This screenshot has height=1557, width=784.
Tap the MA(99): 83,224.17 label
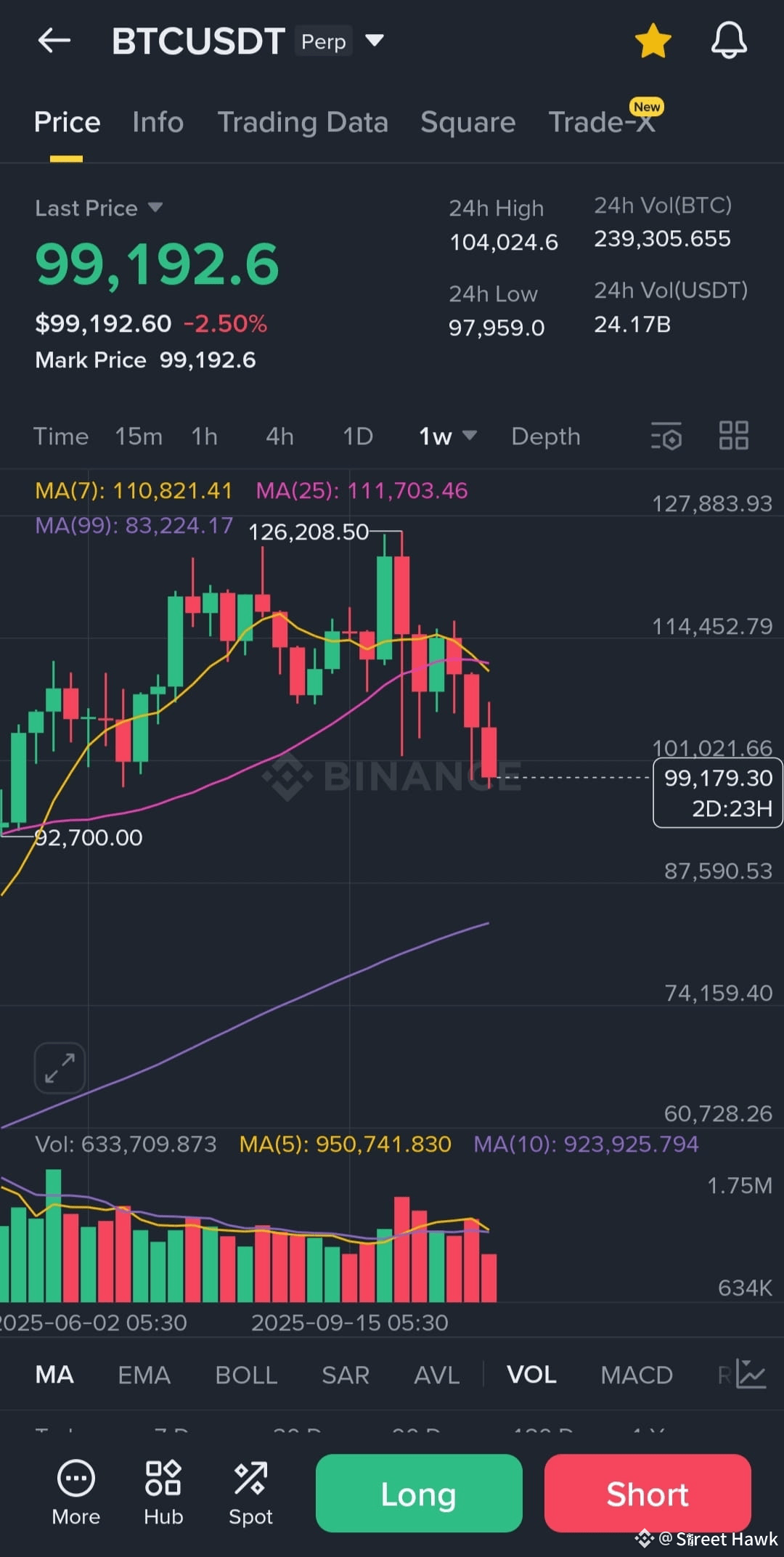tap(134, 525)
